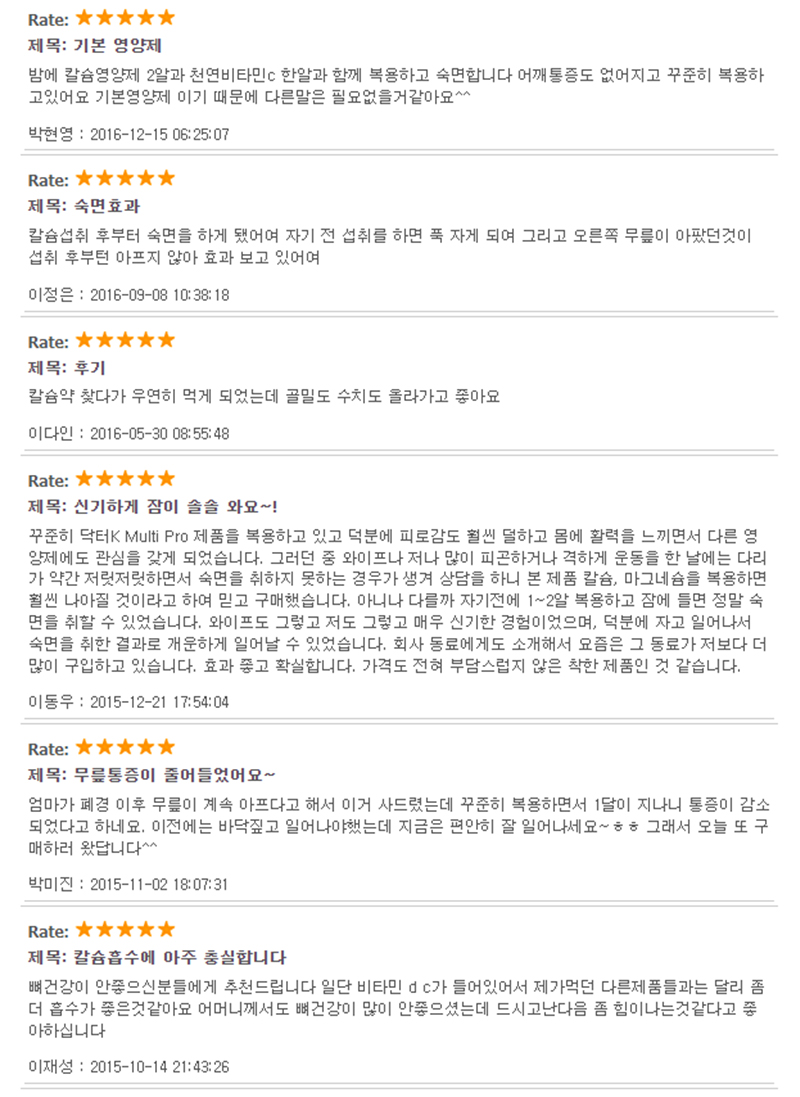Click the star rating of 이재성's review
The width and height of the screenshot is (800, 1097).
pos(125,930)
